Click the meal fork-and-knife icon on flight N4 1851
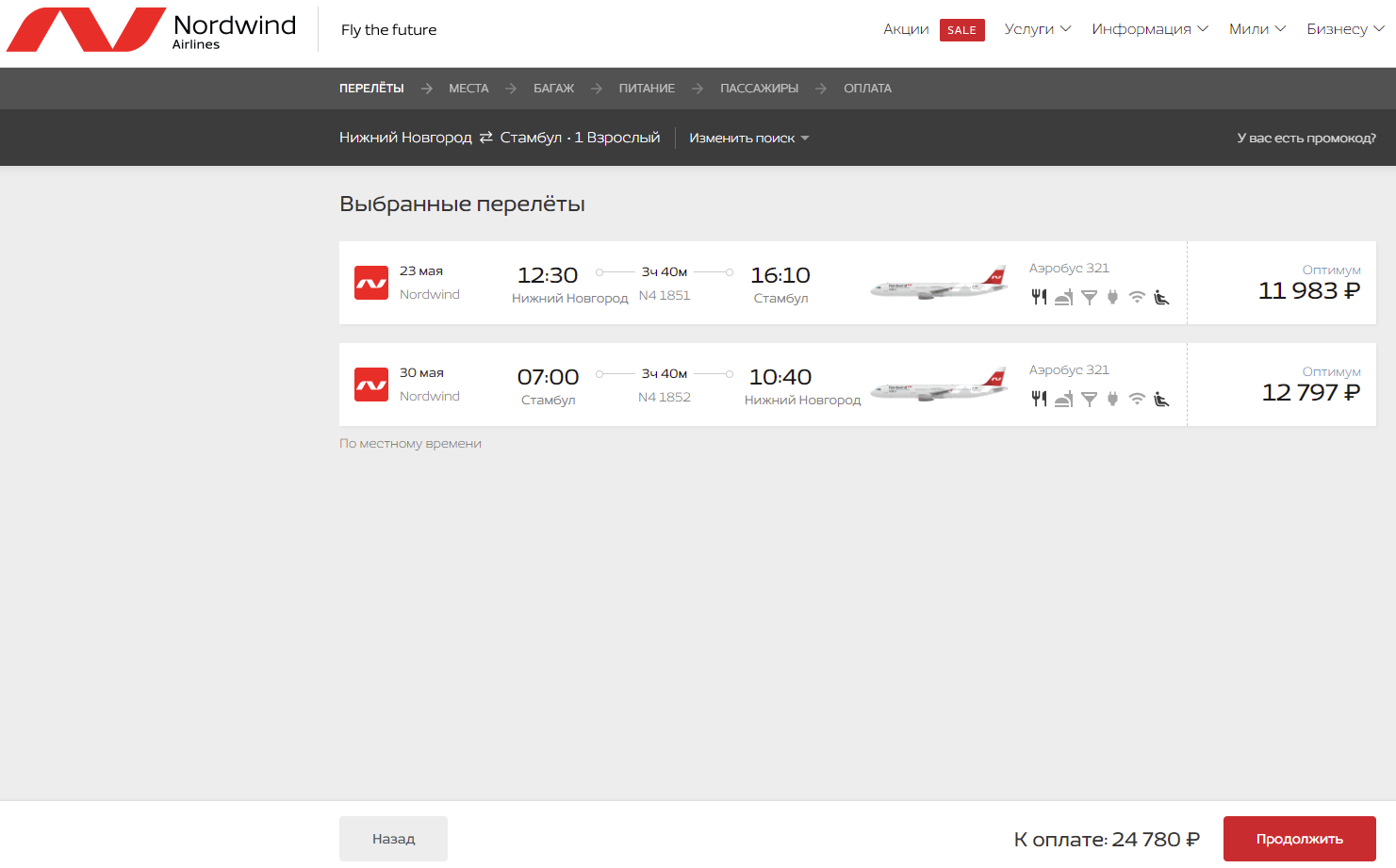The width and height of the screenshot is (1396, 868). [1039, 297]
